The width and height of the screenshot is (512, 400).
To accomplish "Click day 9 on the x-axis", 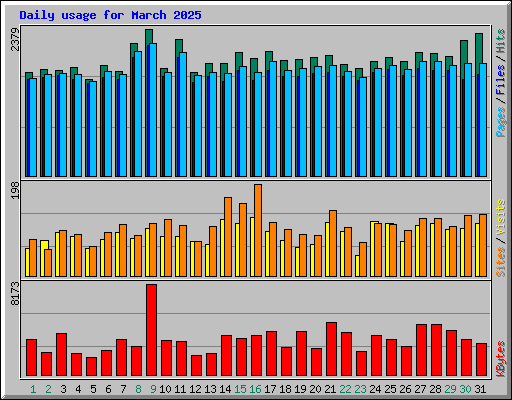I will 153,389.
